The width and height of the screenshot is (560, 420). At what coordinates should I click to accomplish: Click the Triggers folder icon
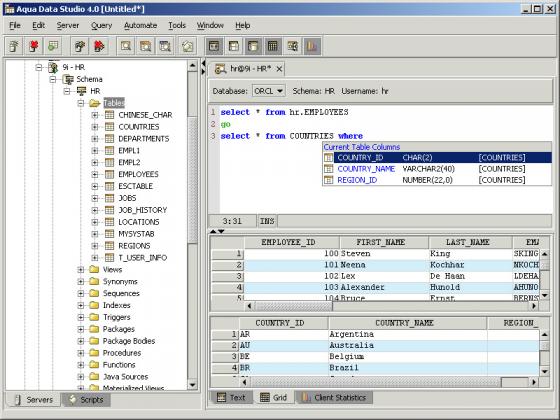(x=94, y=317)
